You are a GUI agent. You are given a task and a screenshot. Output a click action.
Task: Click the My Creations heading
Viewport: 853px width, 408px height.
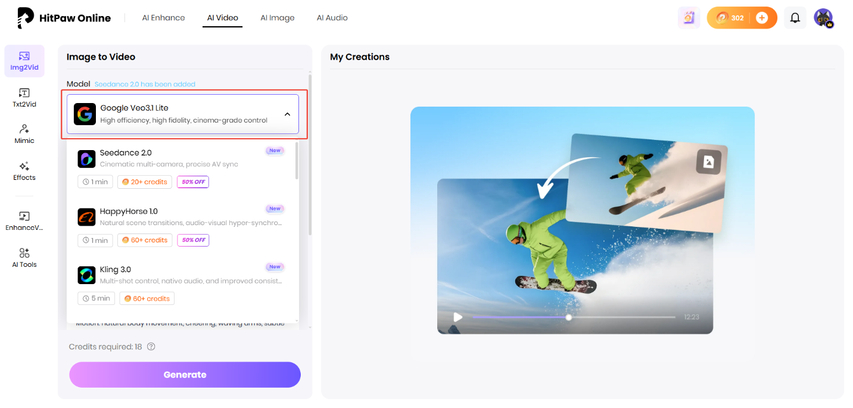point(360,57)
